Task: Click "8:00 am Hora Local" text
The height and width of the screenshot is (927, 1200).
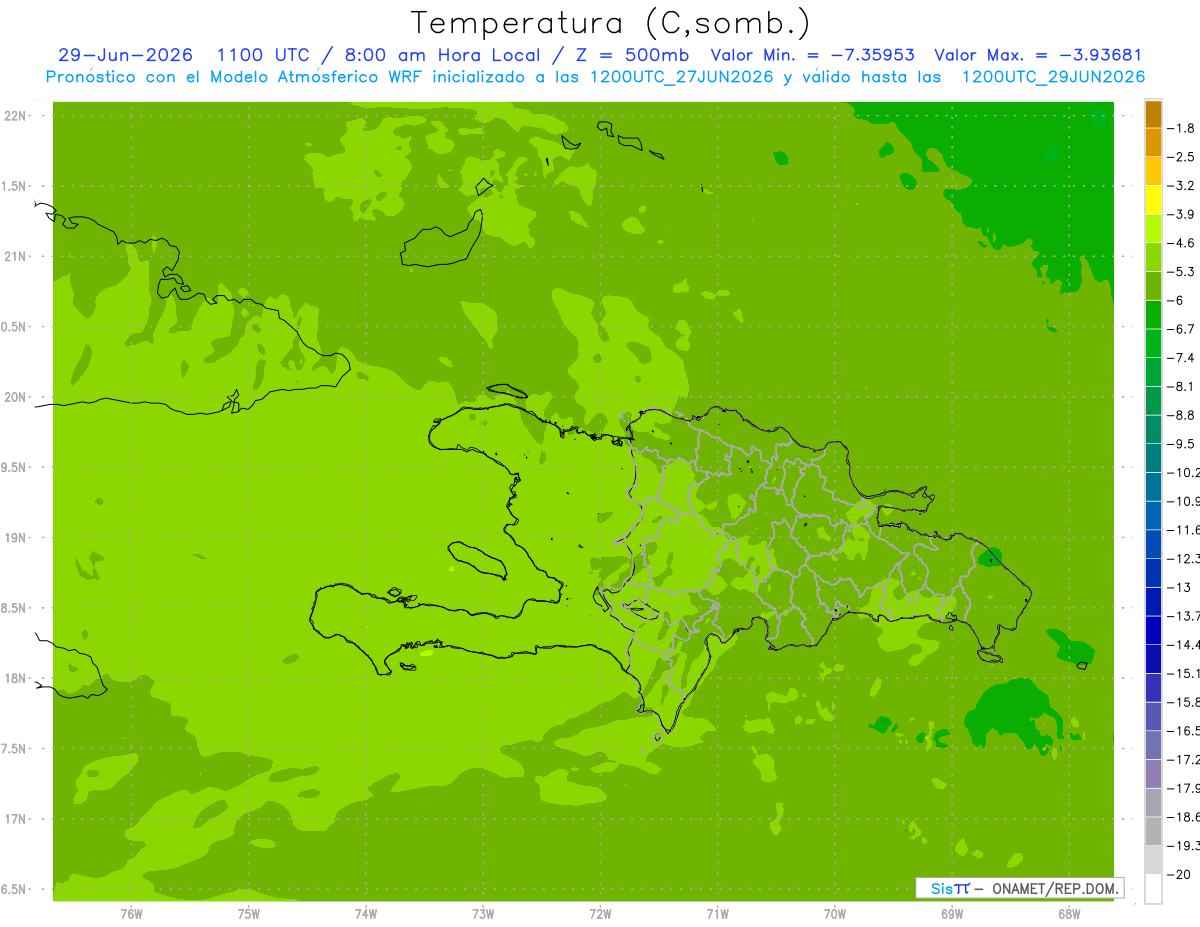Action: tap(445, 55)
